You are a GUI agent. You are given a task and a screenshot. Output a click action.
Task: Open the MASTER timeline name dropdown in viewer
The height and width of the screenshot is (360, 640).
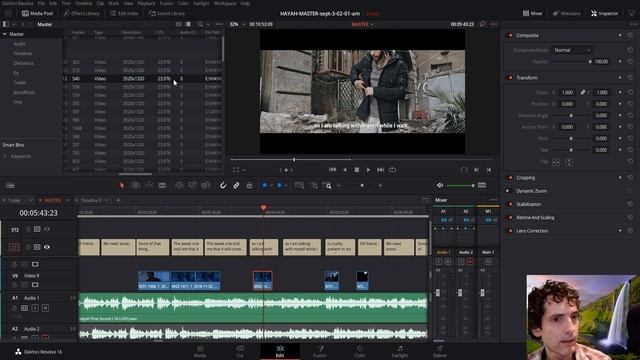(x=362, y=24)
